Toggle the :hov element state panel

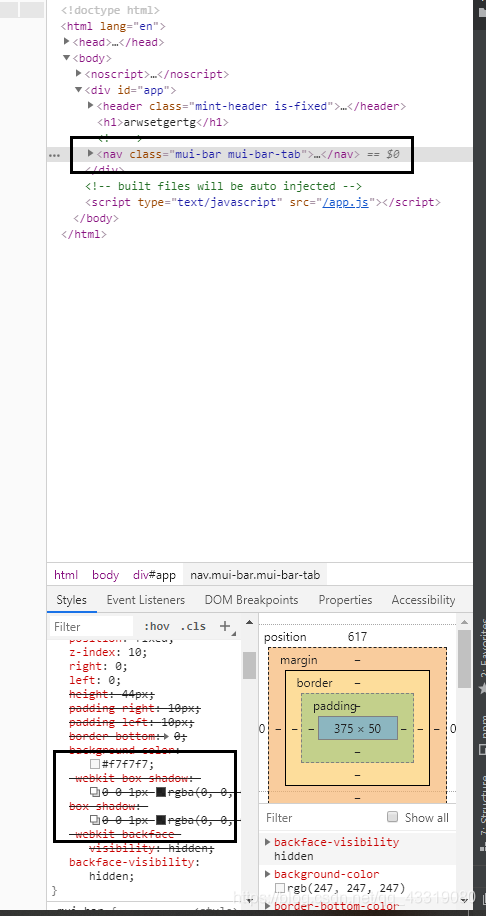pyautogui.click(x=157, y=626)
